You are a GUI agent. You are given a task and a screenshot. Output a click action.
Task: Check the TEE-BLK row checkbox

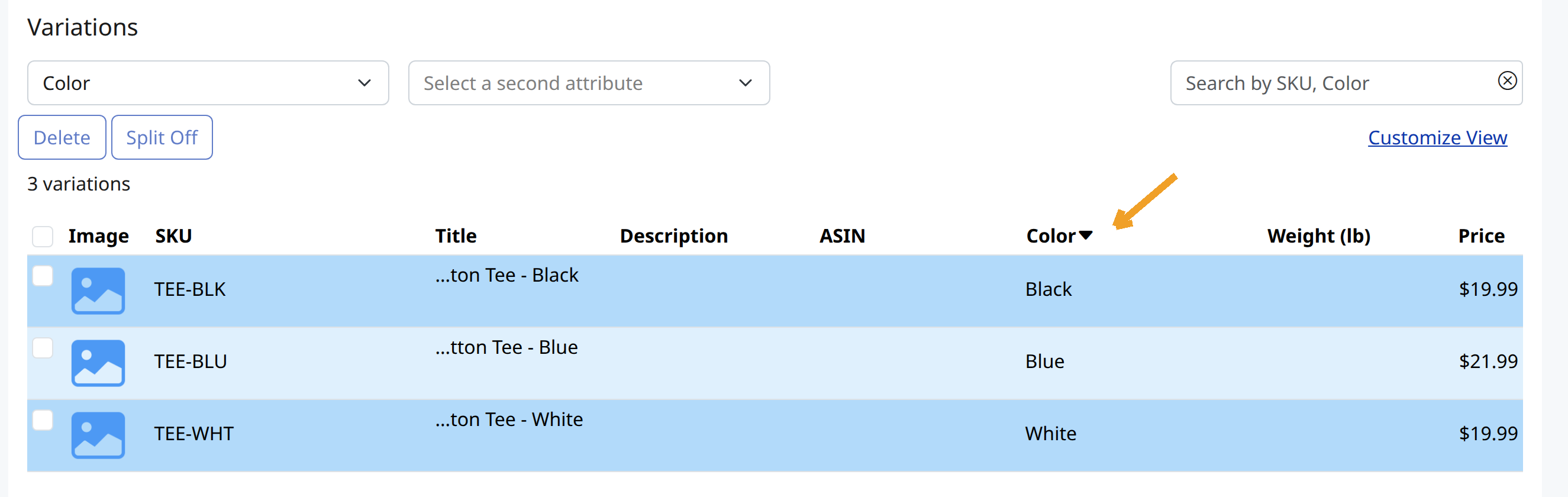[x=43, y=276]
